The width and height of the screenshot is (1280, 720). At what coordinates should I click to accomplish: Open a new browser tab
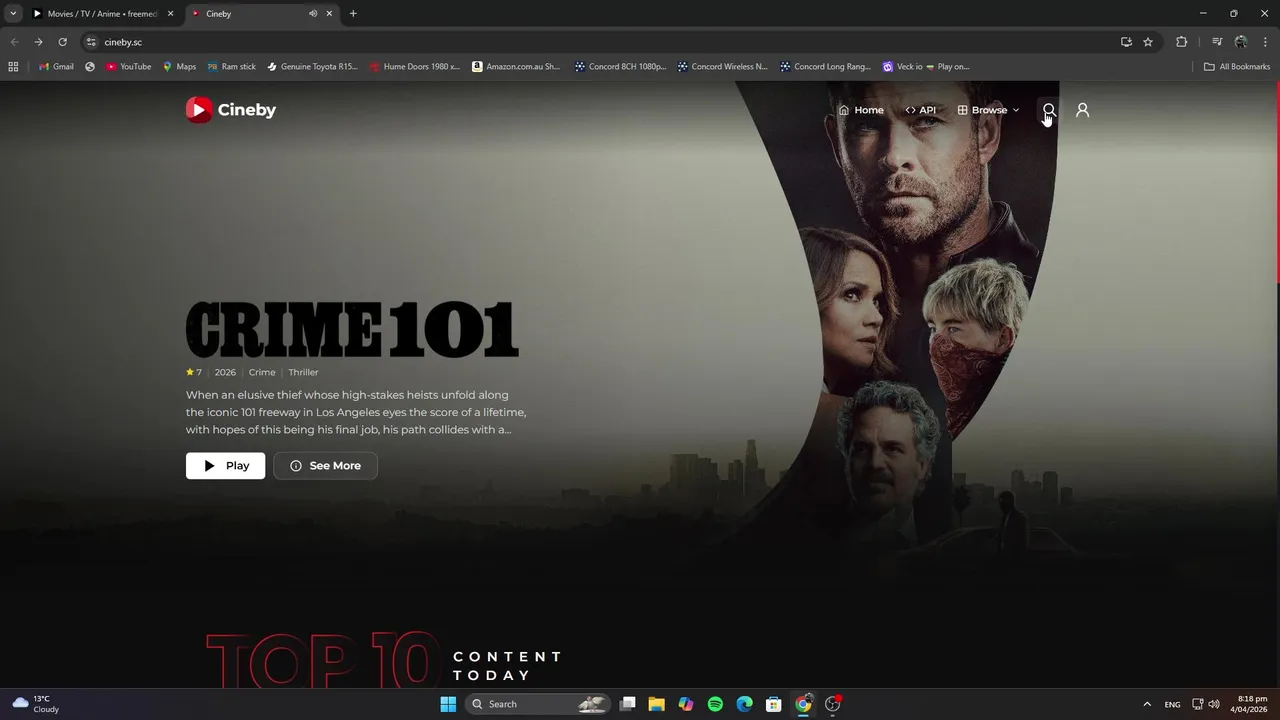coord(353,14)
